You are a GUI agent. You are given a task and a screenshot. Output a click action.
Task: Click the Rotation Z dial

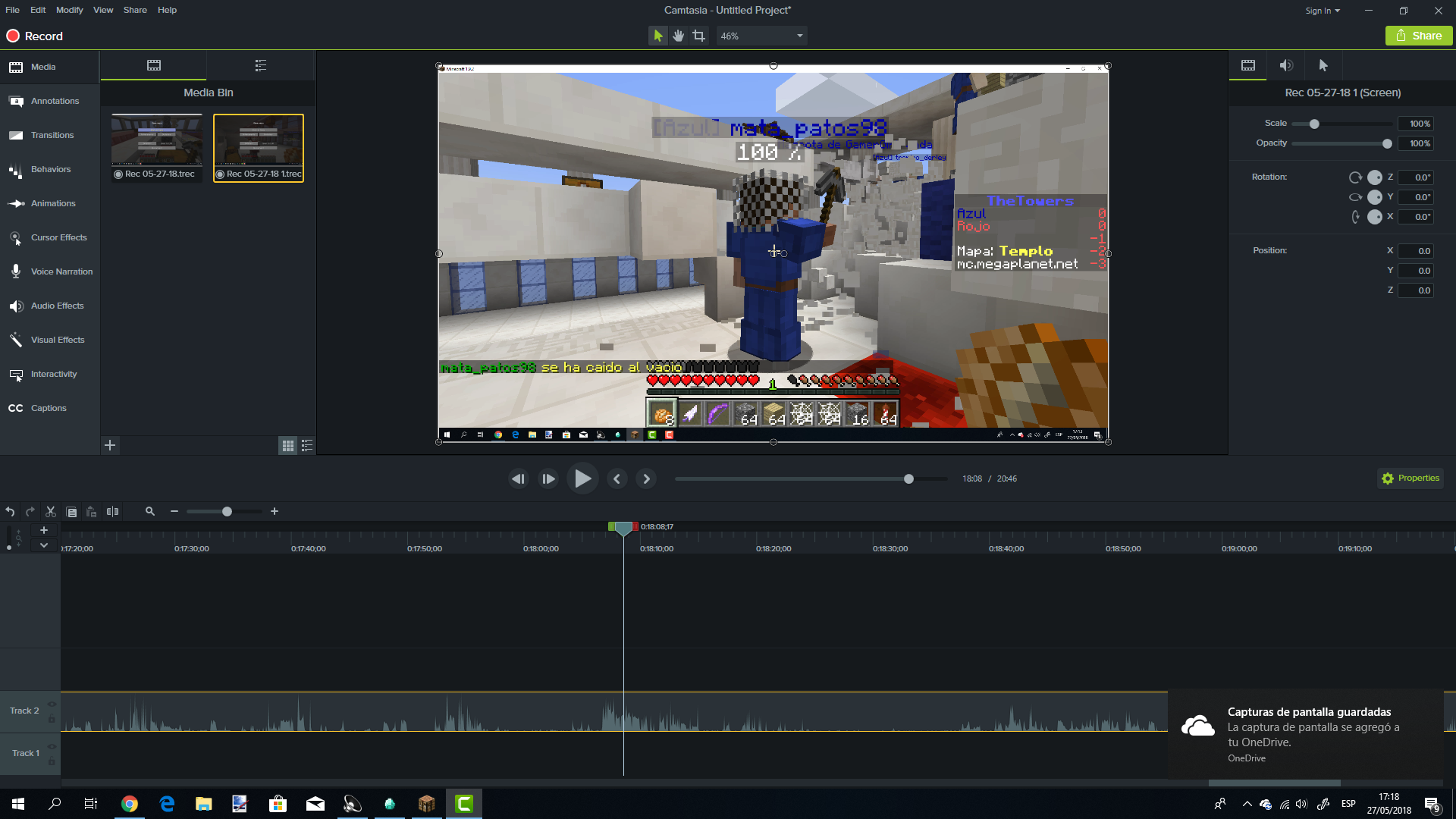coord(1374,177)
